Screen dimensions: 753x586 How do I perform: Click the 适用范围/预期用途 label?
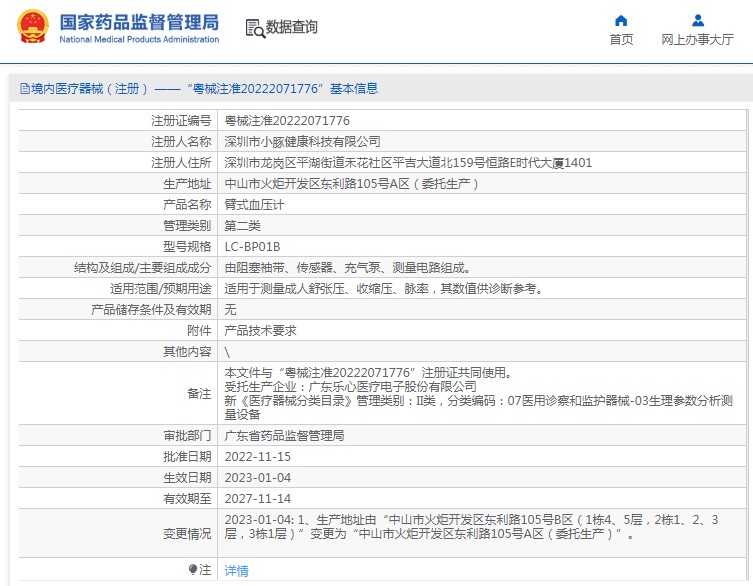click(x=161, y=289)
